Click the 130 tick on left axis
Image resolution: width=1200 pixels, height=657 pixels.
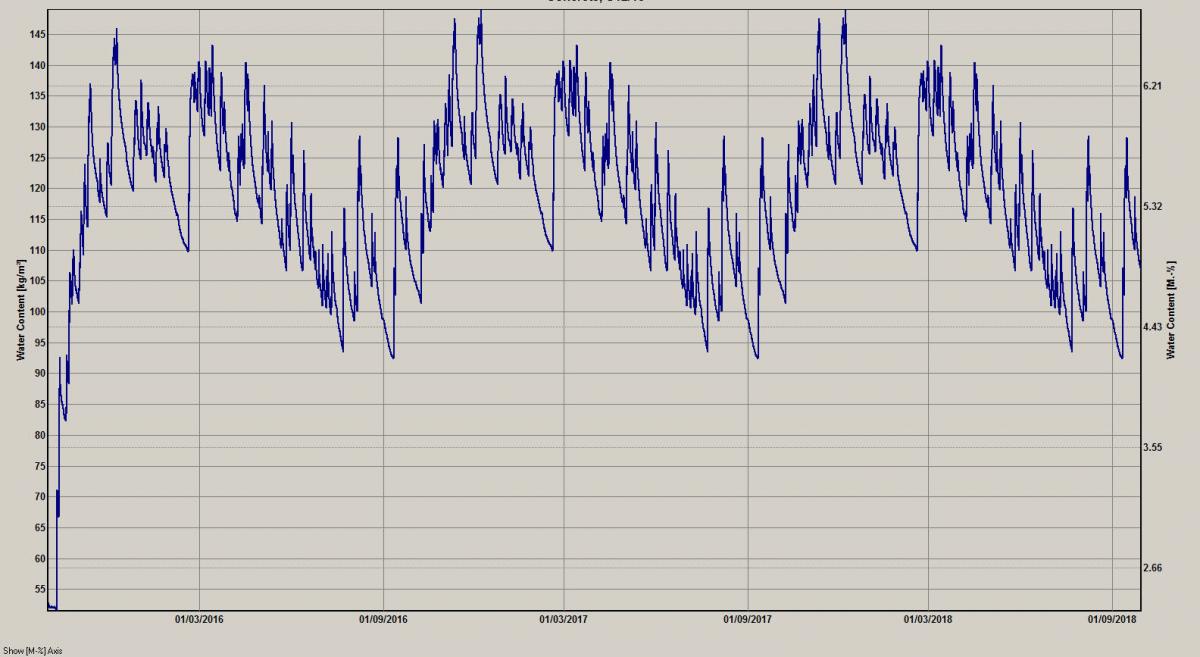pyautogui.click(x=39, y=127)
